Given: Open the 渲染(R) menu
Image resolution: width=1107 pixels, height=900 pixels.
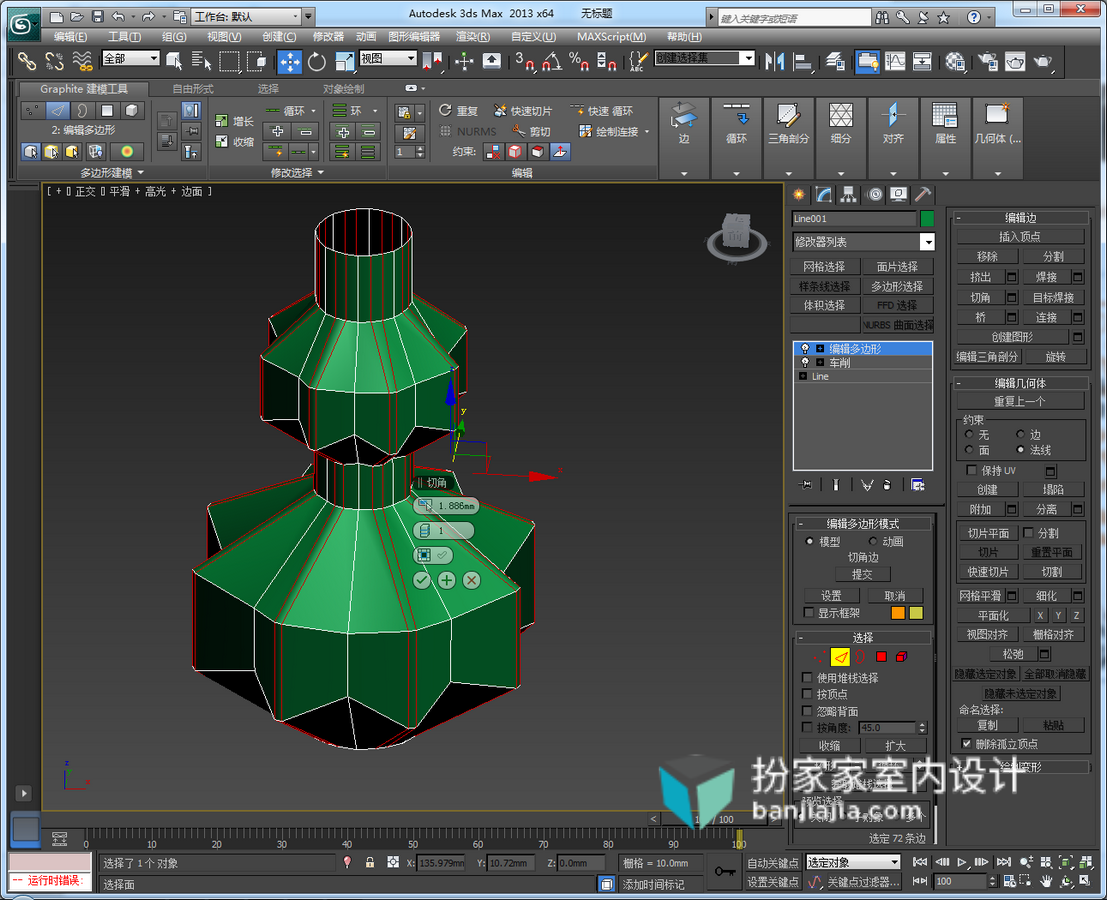Looking at the screenshot, I should (472, 37).
